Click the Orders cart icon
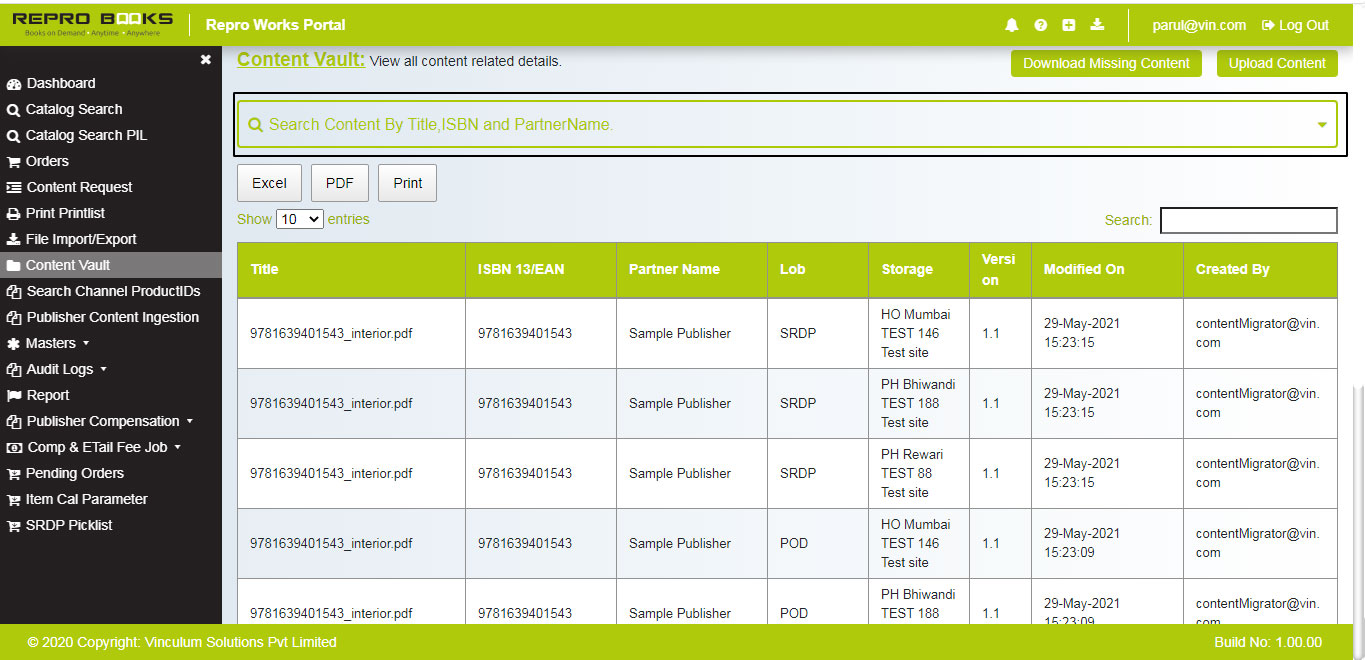This screenshot has width=1365, height=660. (12, 161)
